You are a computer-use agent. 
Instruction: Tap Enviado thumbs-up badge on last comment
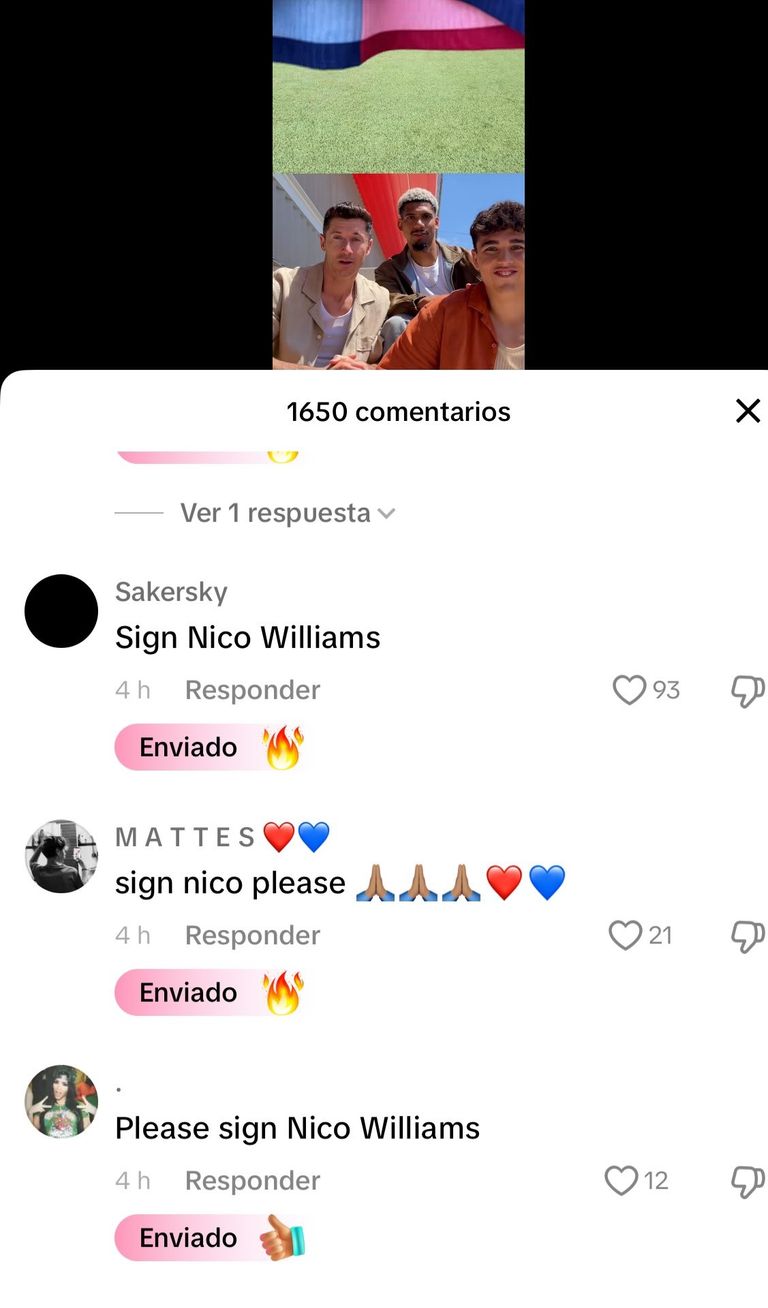coord(211,1237)
